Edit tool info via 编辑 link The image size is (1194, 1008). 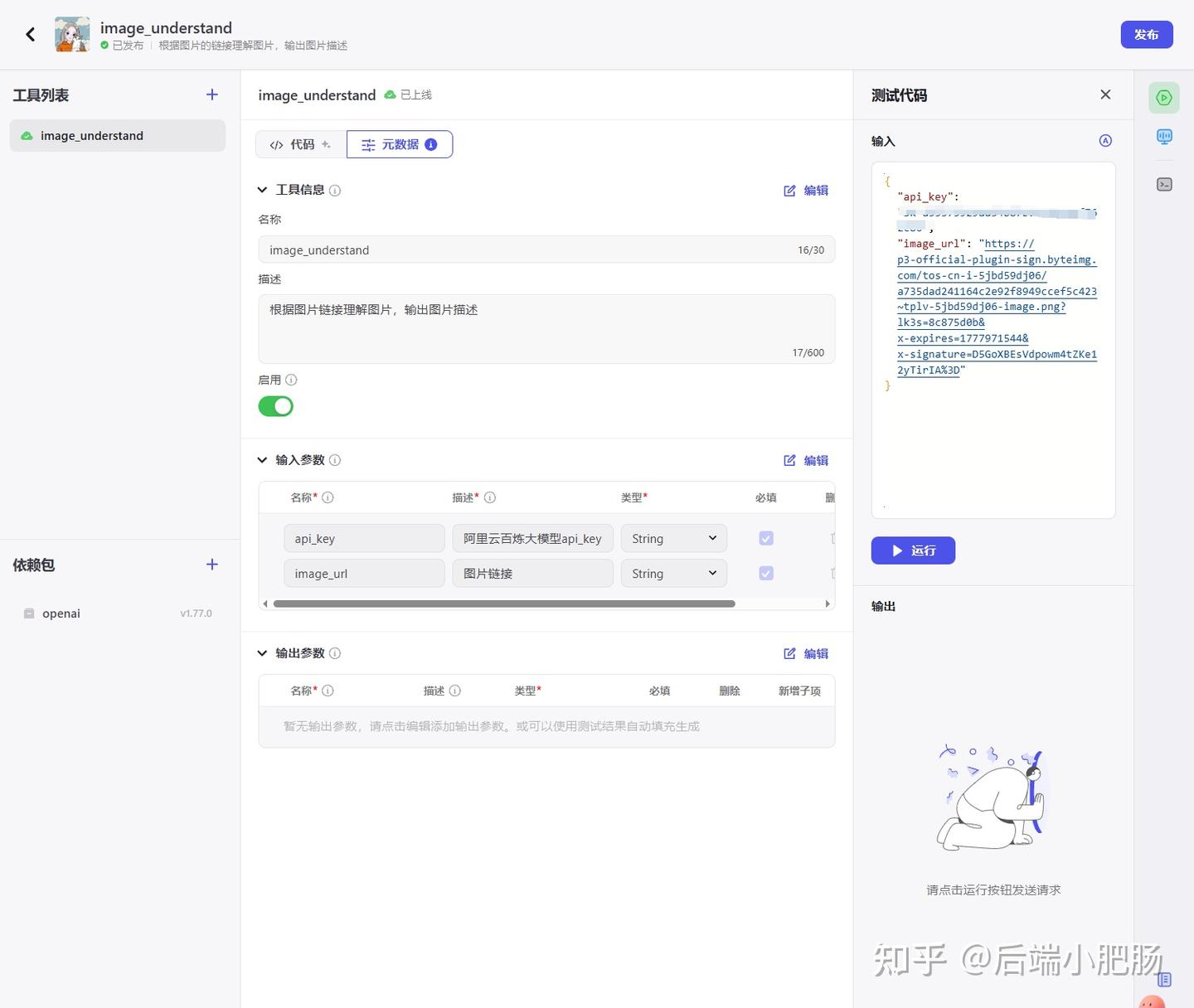click(x=806, y=191)
